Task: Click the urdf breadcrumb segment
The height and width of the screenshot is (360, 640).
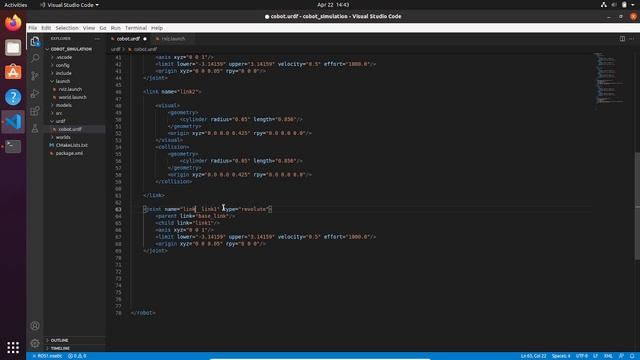Action: click(116, 49)
